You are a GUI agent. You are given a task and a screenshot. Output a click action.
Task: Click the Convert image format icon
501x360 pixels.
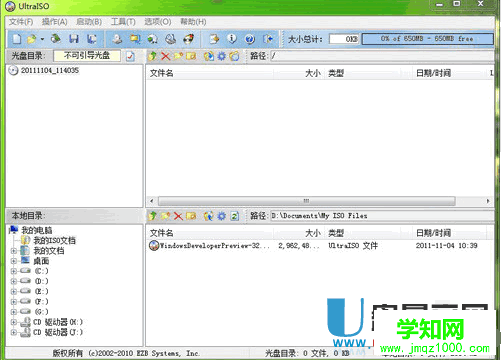point(153,39)
